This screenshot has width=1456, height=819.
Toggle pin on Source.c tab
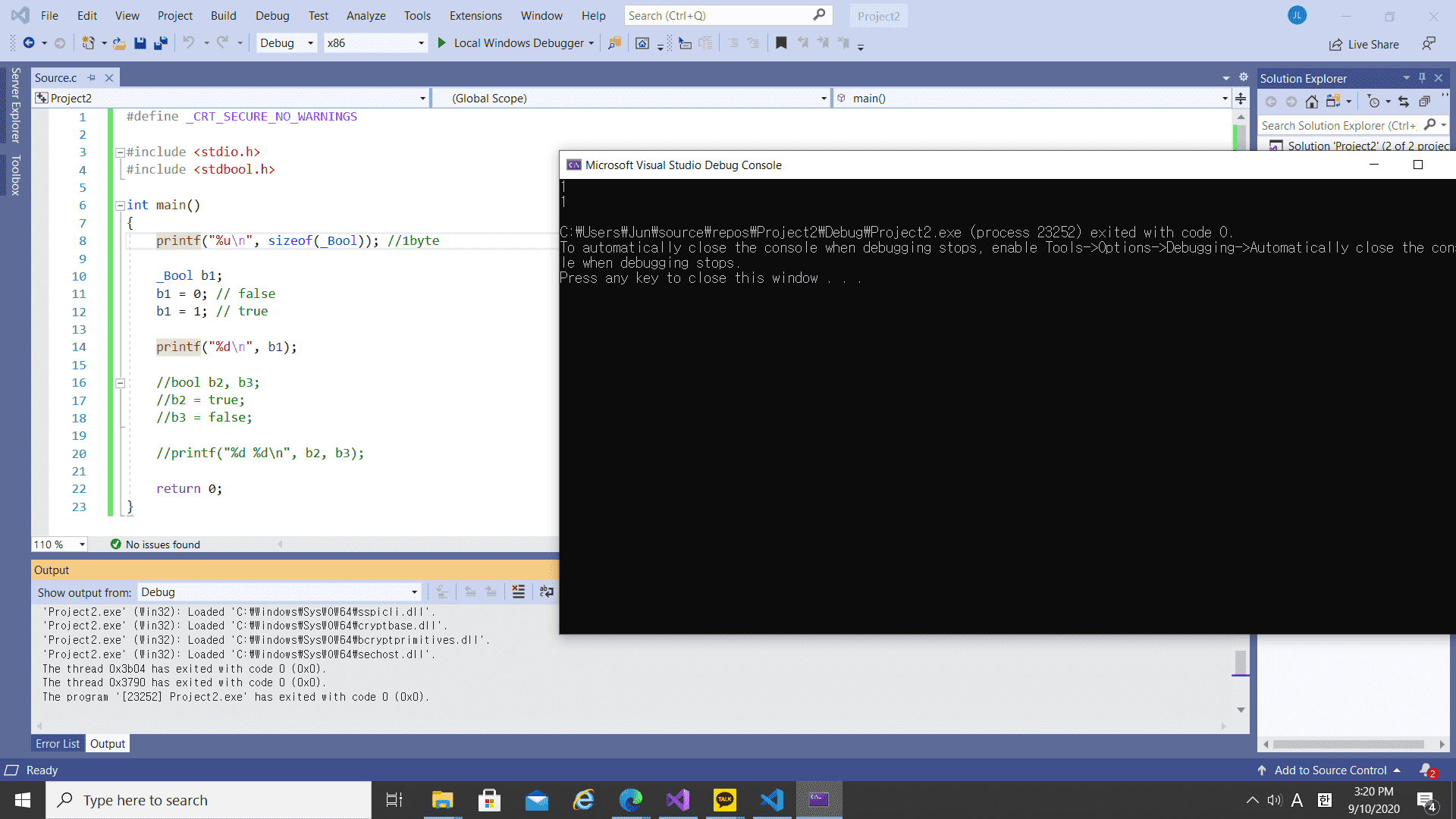pos(92,77)
